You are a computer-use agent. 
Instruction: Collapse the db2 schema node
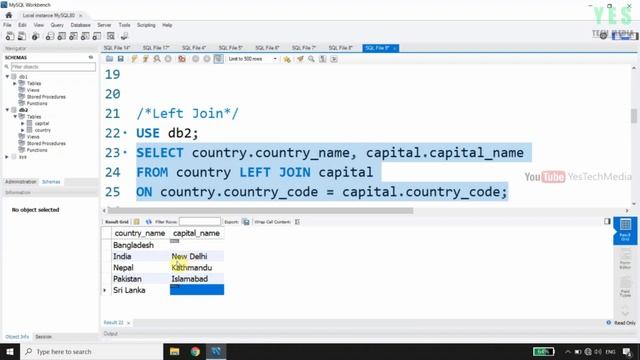(x=7, y=110)
